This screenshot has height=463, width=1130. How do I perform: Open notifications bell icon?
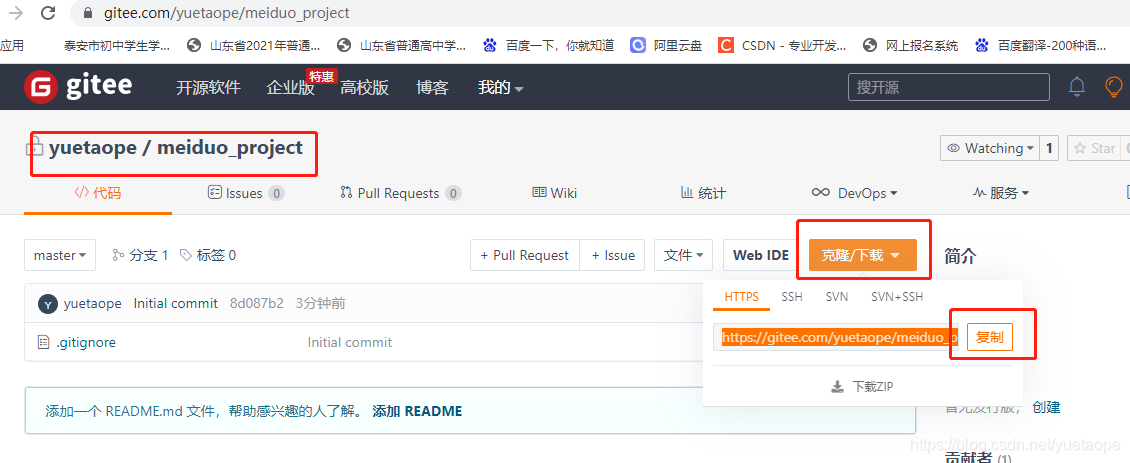pyautogui.click(x=1077, y=87)
